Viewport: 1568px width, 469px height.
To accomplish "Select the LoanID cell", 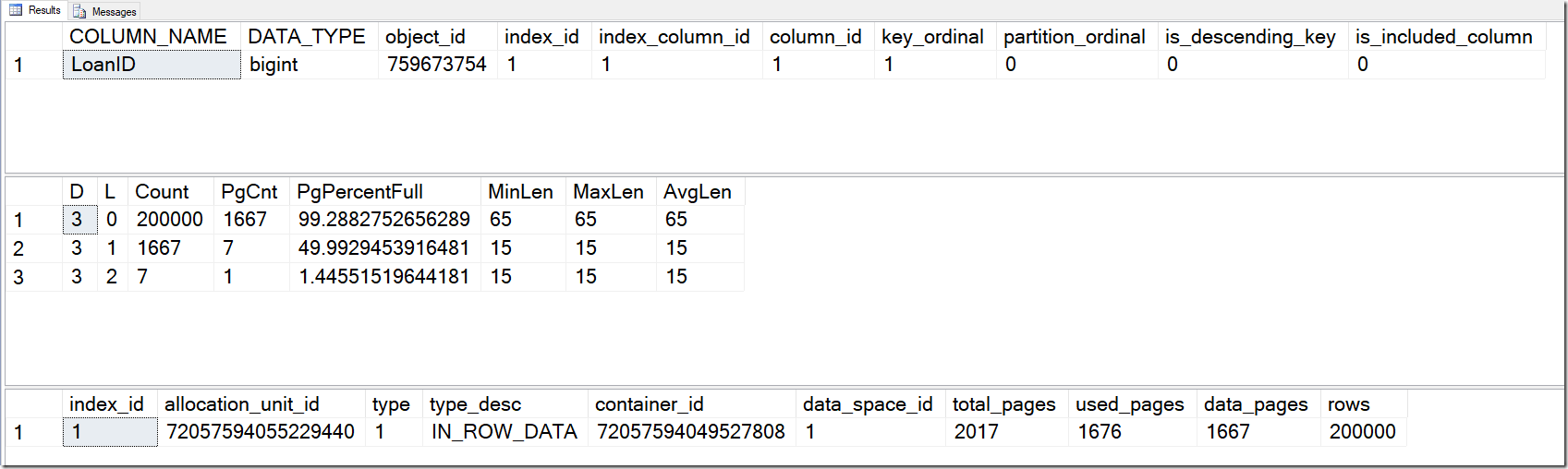I will click(151, 65).
